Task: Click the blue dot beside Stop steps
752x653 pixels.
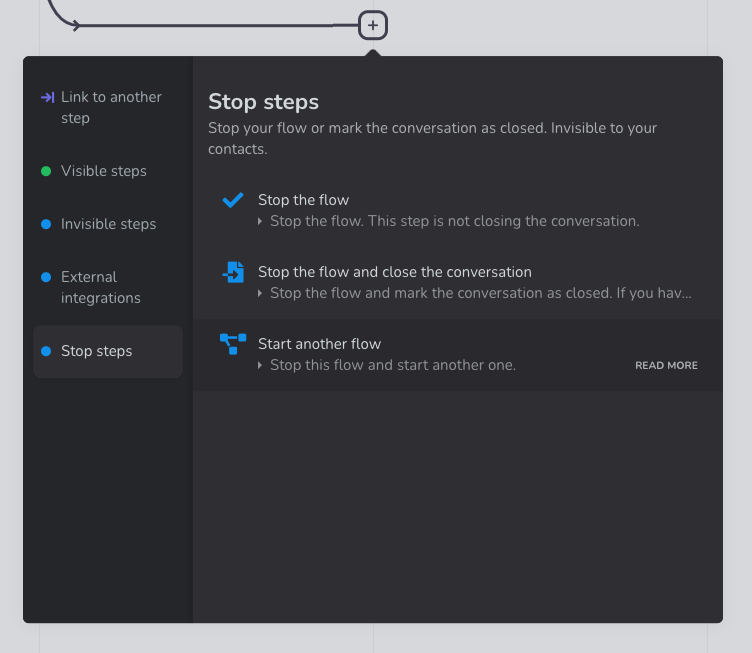Action: (x=46, y=351)
